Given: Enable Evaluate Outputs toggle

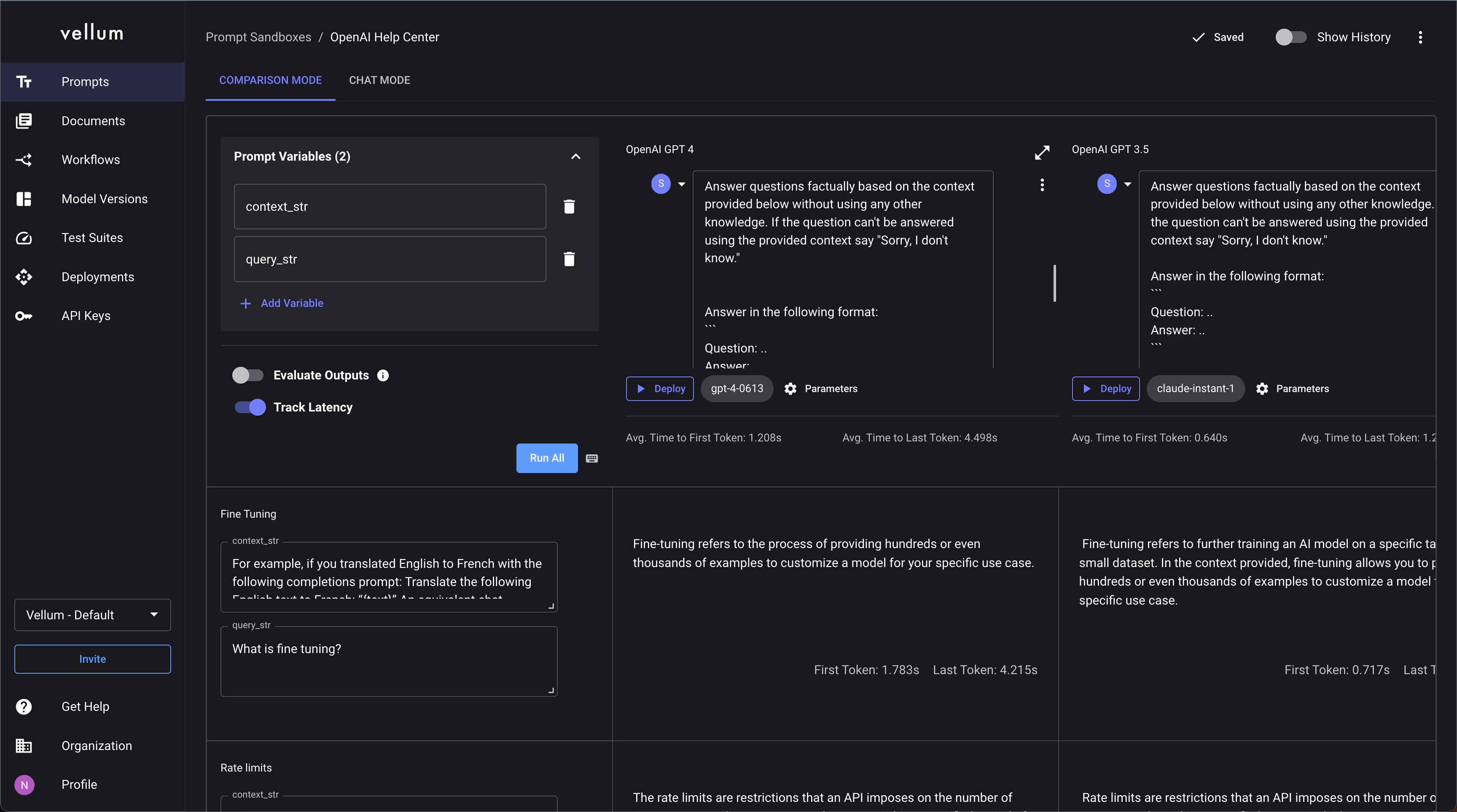Looking at the screenshot, I should click(x=248, y=375).
